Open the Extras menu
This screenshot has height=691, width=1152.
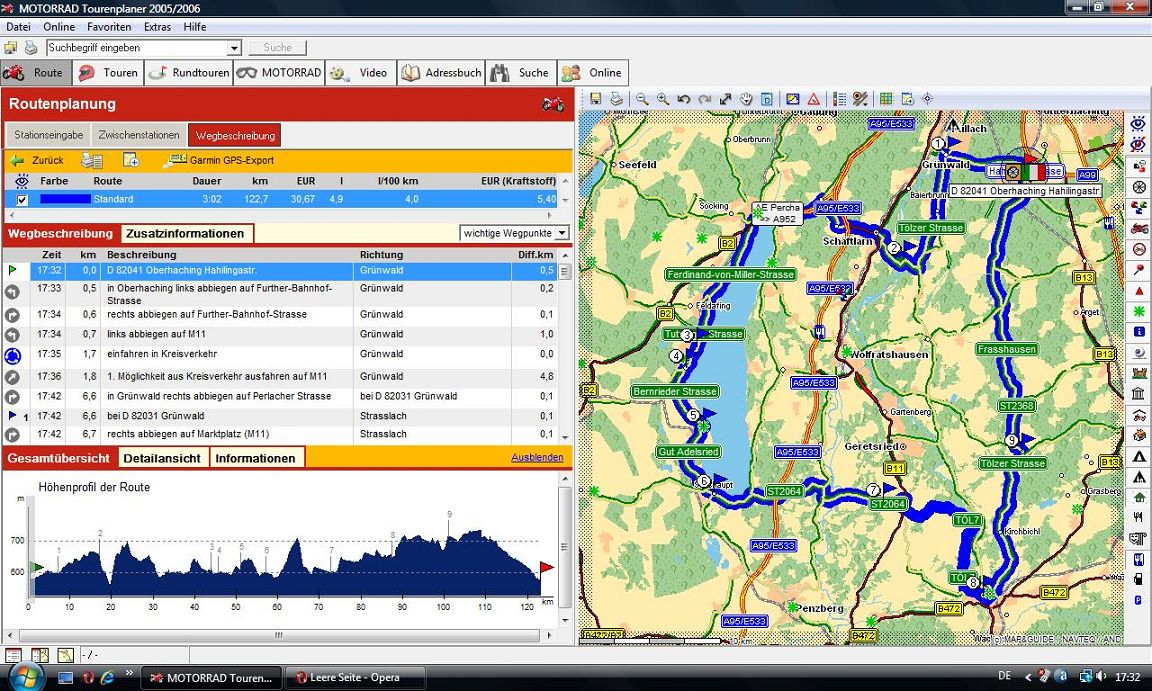pos(157,26)
